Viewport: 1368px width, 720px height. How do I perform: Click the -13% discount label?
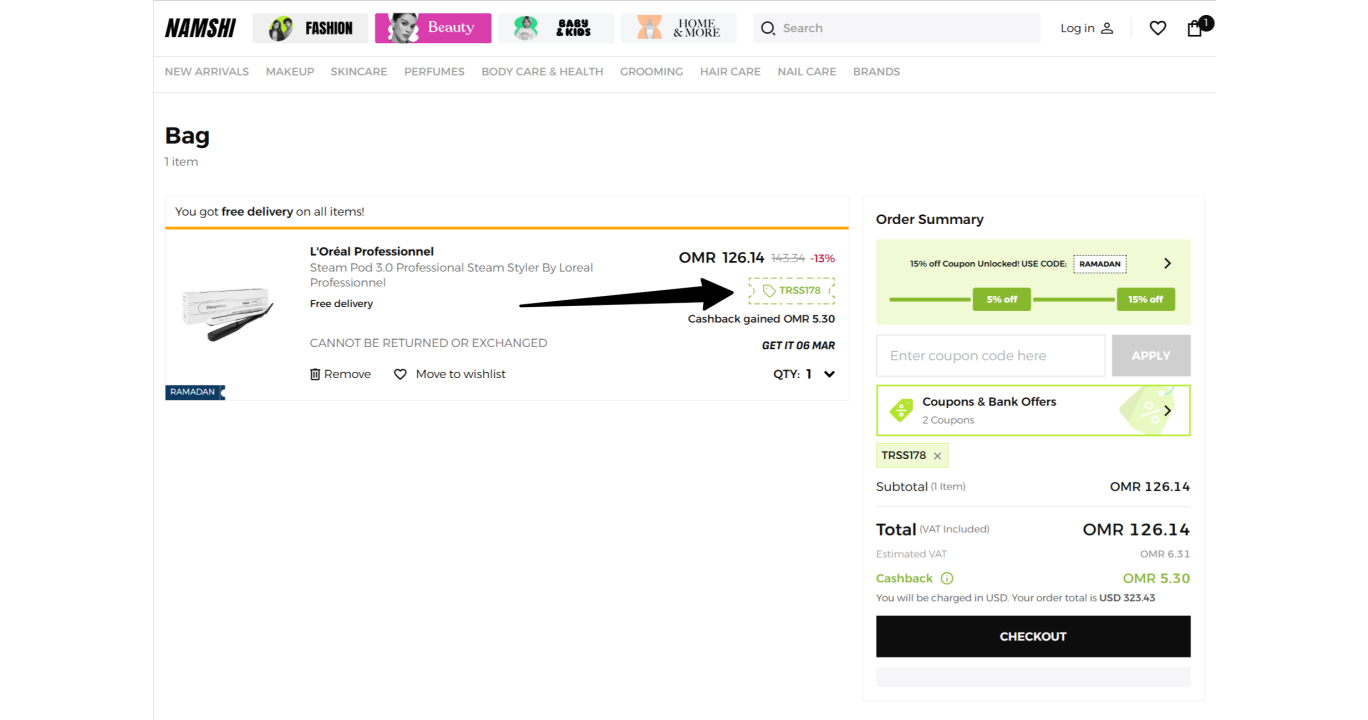coord(823,258)
